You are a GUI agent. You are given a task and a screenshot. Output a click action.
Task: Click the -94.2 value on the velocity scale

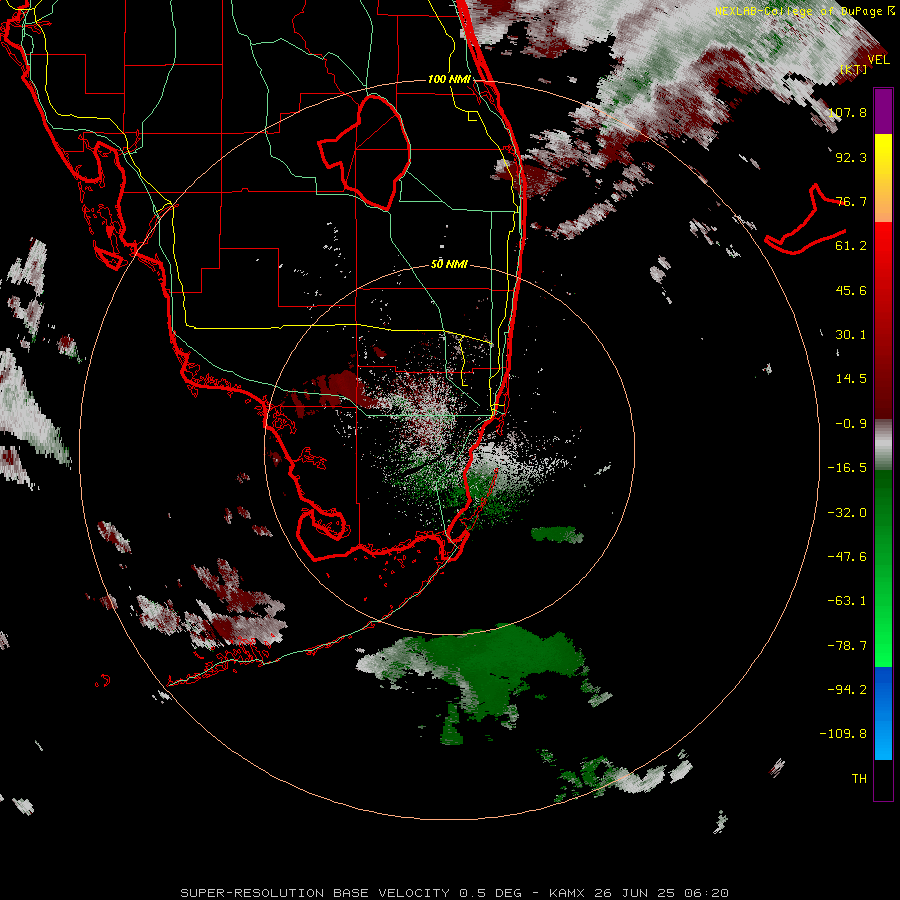[847, 690]
